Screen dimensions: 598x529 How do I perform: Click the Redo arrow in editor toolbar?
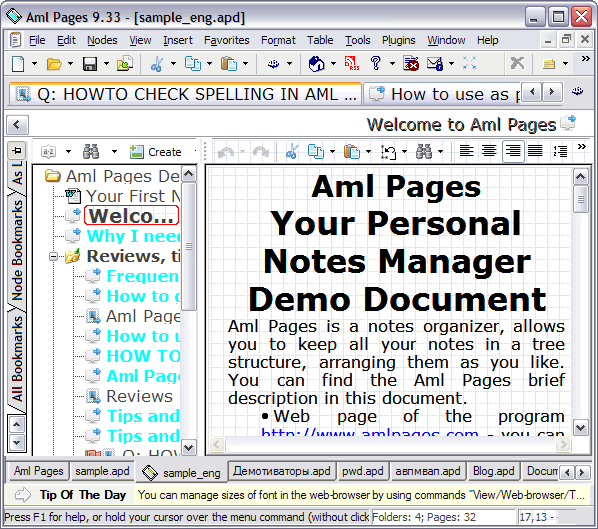tap(261, 152)
